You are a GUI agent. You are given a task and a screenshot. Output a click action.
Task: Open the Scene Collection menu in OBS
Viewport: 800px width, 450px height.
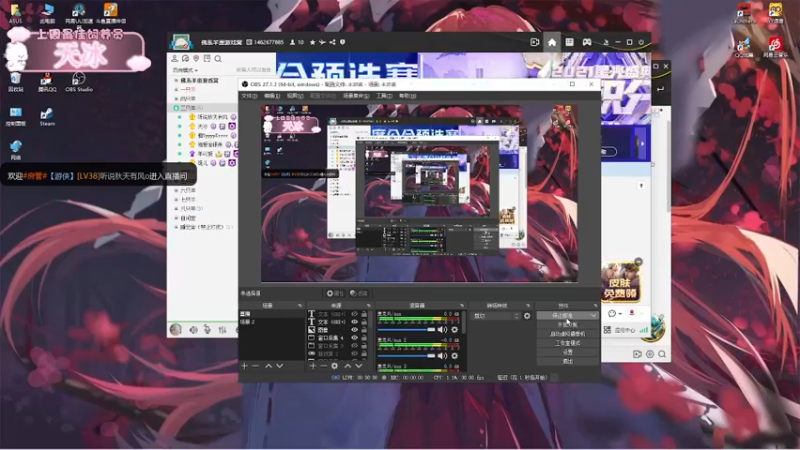[356, 96]
